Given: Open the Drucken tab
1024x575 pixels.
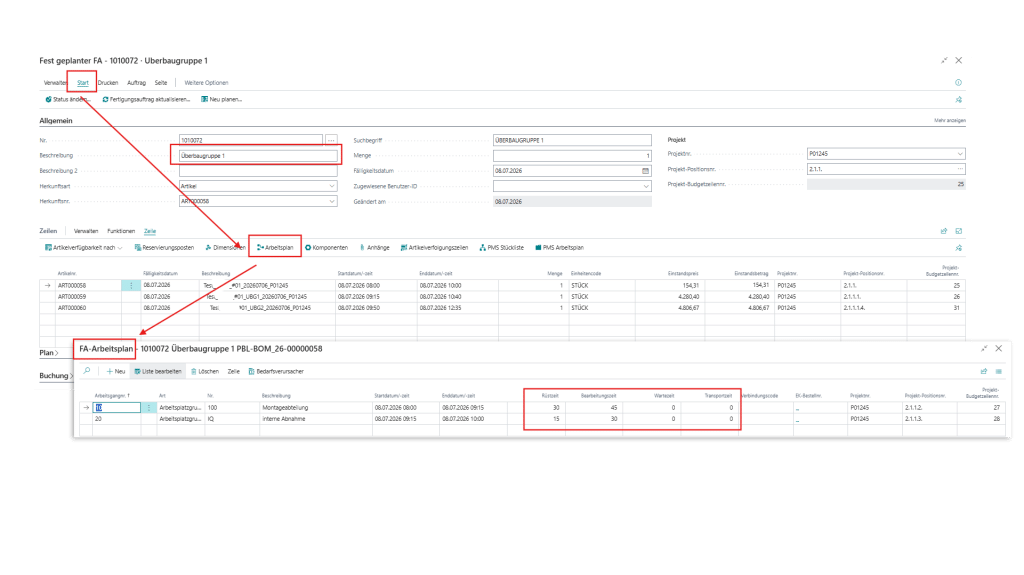Looking at the screenshot, I should 108,83.
